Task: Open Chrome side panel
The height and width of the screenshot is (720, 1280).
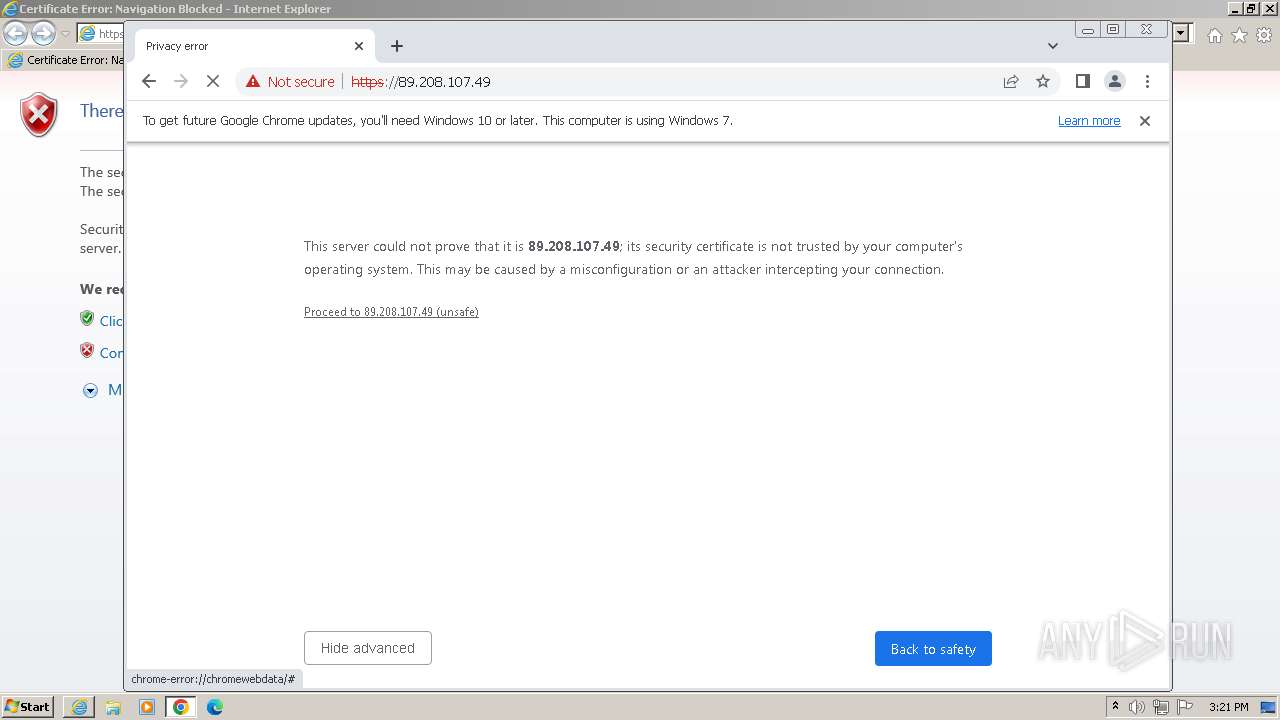Action: [x=1083, y=82]
